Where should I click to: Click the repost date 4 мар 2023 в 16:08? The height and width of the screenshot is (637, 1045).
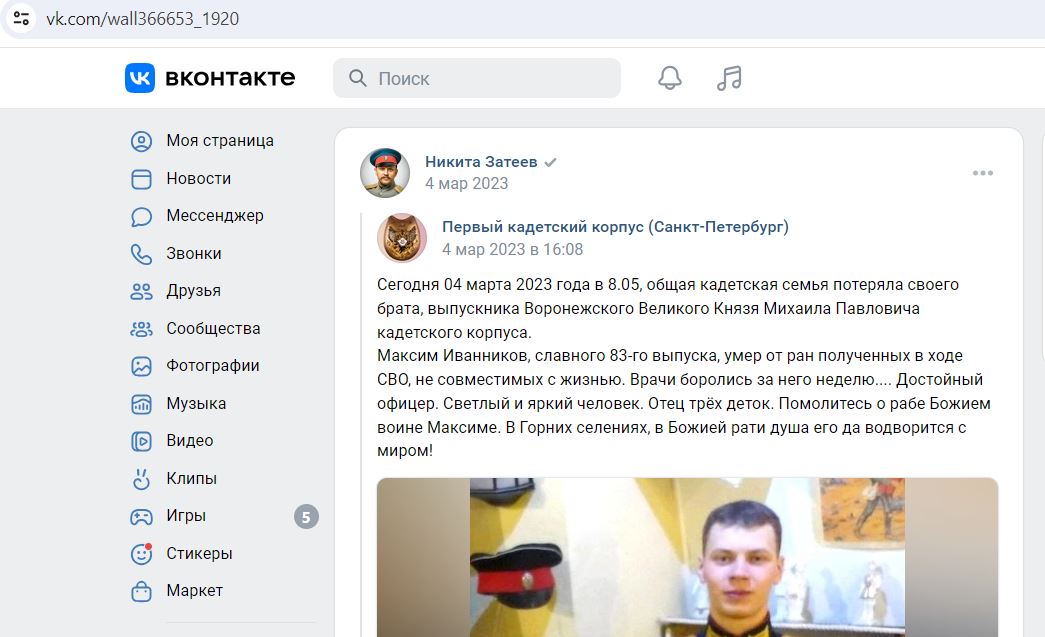pyautogui.click(x=513, y=249)
